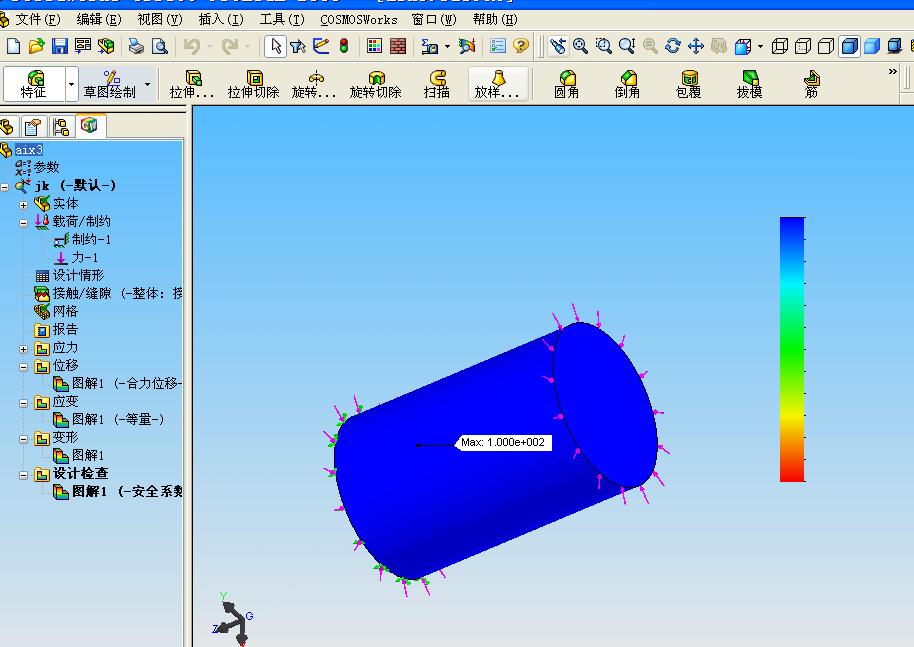Collapse the jk study node
Viewport: 914px width, 647px height.
[5, 187]
